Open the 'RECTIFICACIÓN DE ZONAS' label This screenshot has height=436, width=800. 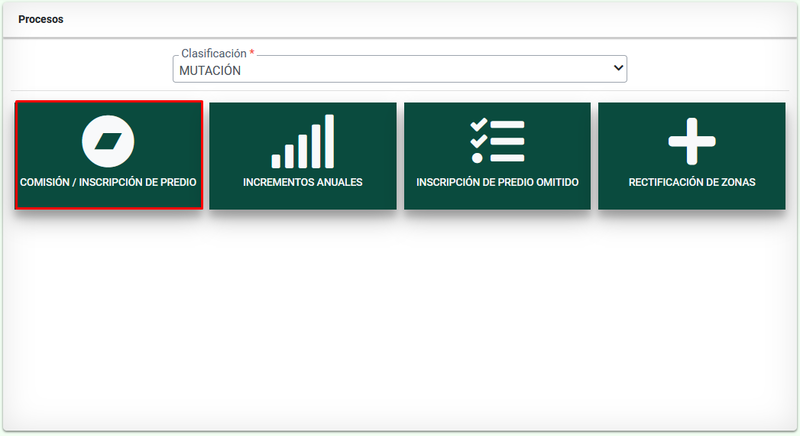coord(692,184)
